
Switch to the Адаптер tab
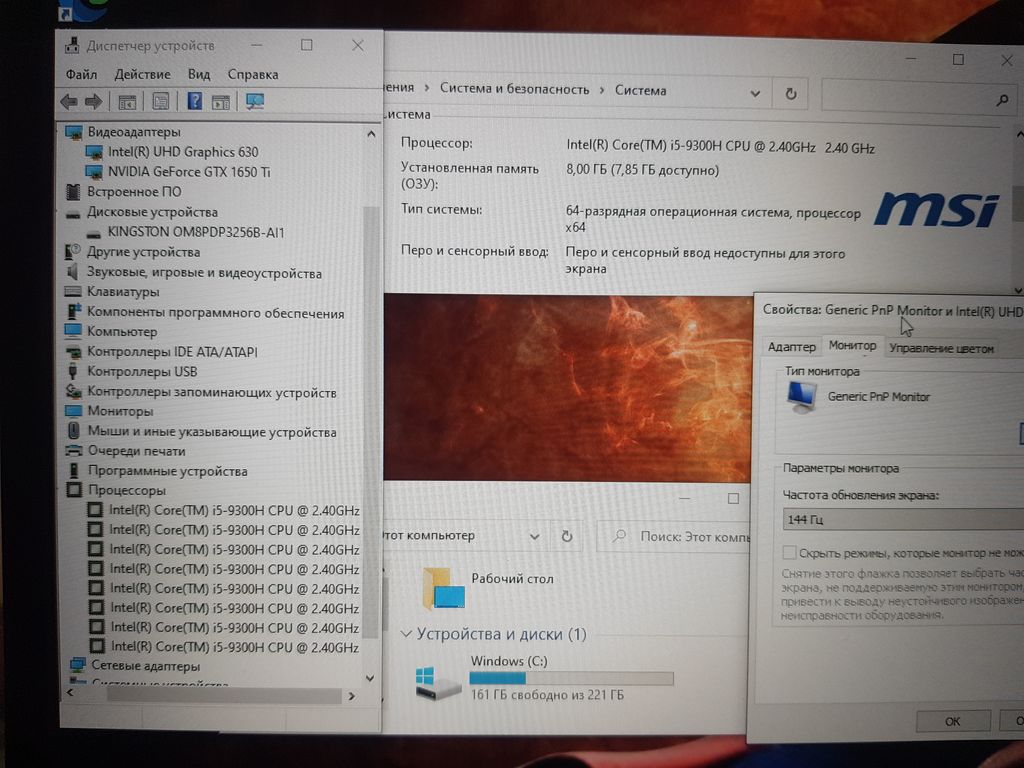pyautogui.click(x=791, y=347)
